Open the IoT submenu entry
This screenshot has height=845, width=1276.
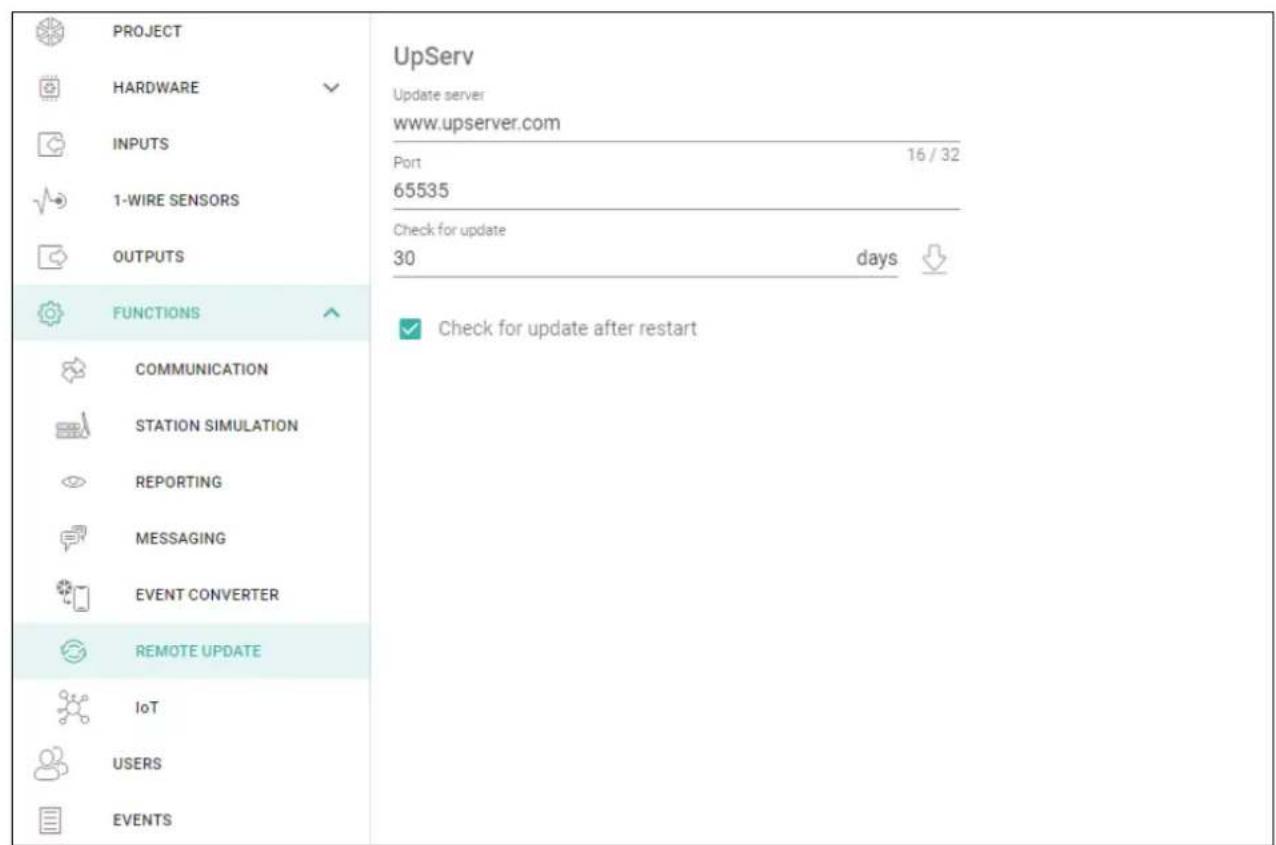point(148,707)
